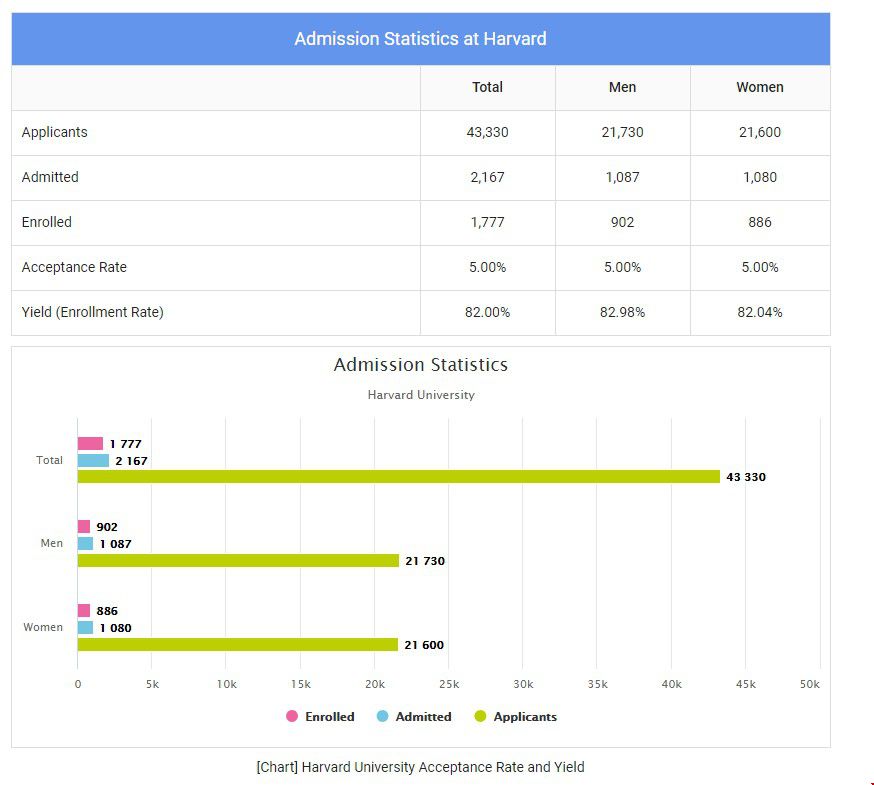This screenshot has width=874, height=785.
Task: Click the "Men" category label on the chart axis
Action: [x=51, y=543]
